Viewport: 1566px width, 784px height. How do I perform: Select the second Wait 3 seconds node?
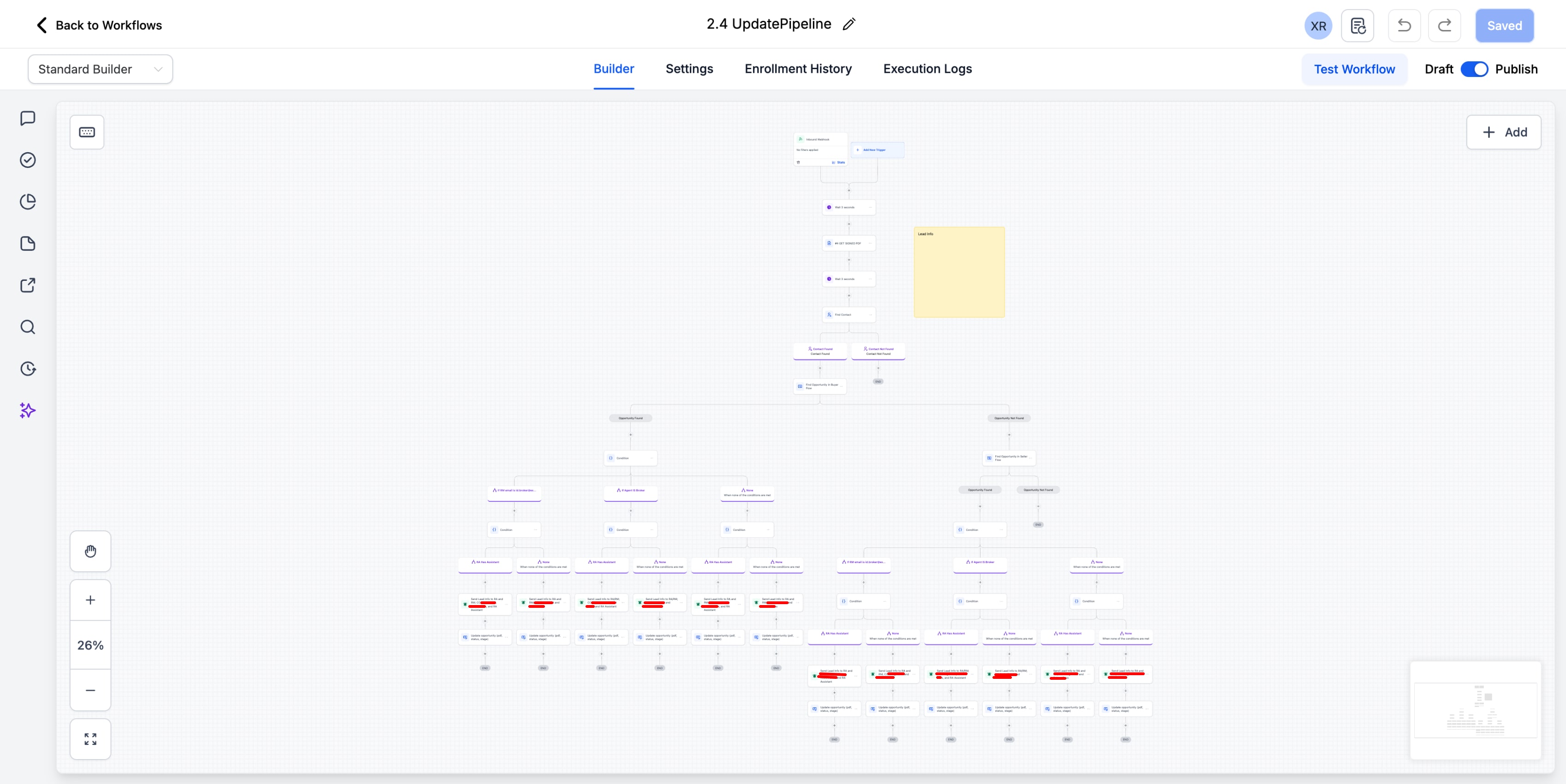point(849,279)
